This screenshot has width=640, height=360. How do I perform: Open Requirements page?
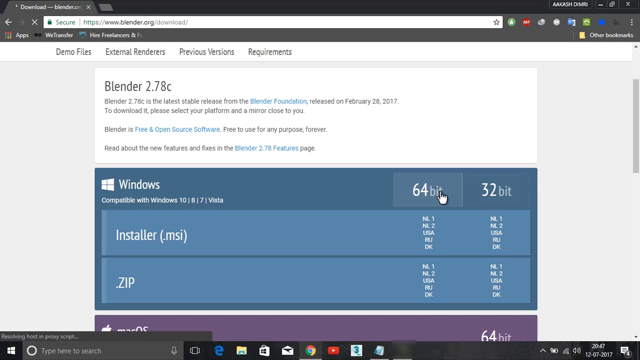(x=270, y=52)
